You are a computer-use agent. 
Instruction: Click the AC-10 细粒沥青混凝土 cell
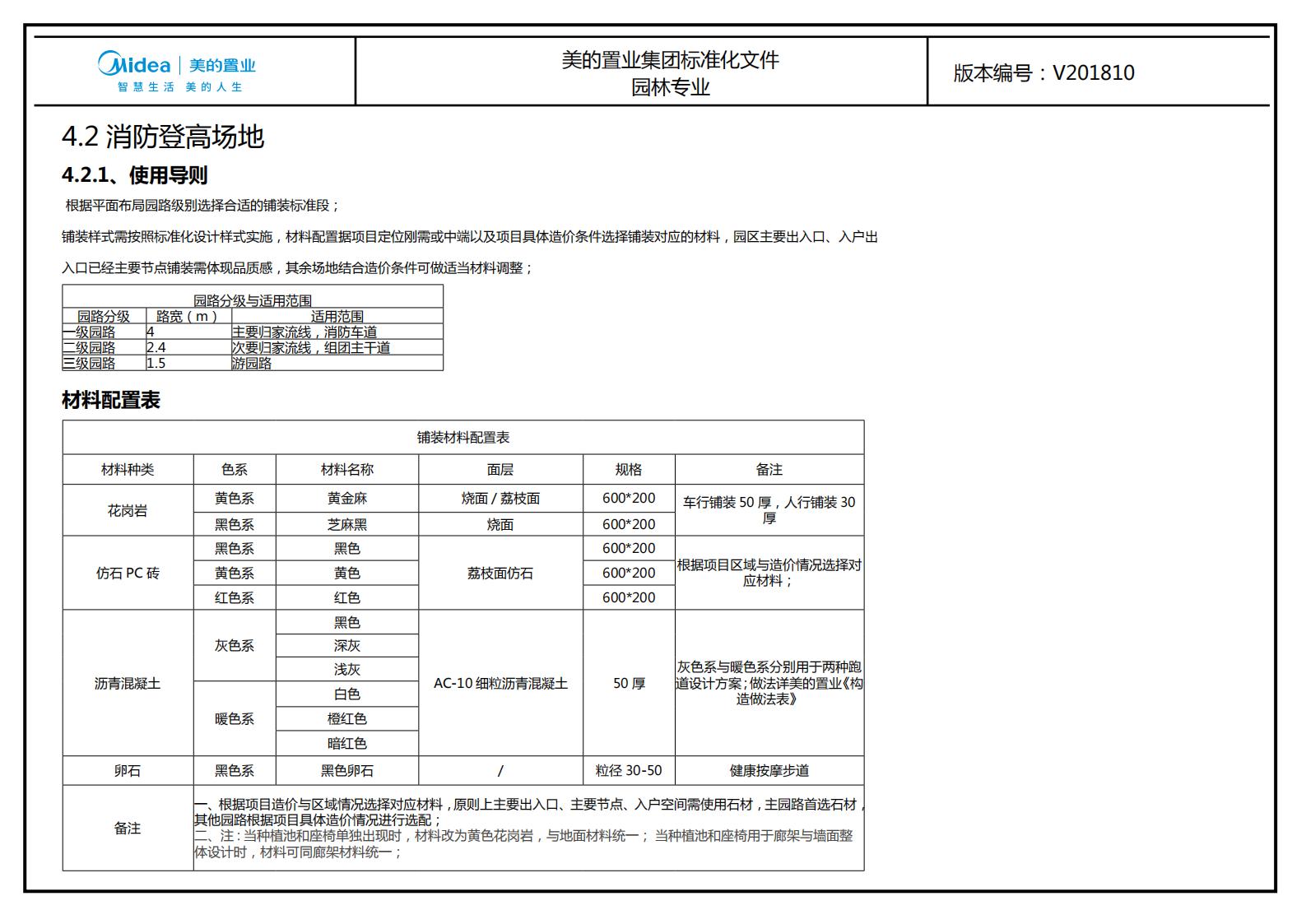(500, 684)
